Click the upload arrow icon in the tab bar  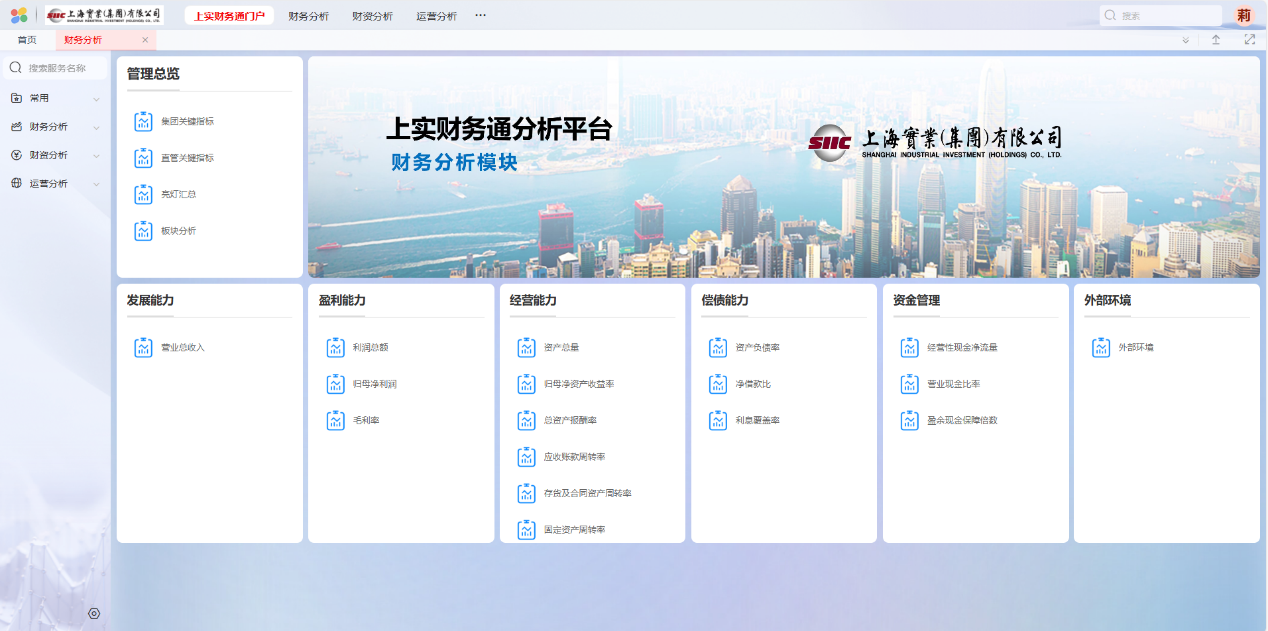[x=1216, y=40]
